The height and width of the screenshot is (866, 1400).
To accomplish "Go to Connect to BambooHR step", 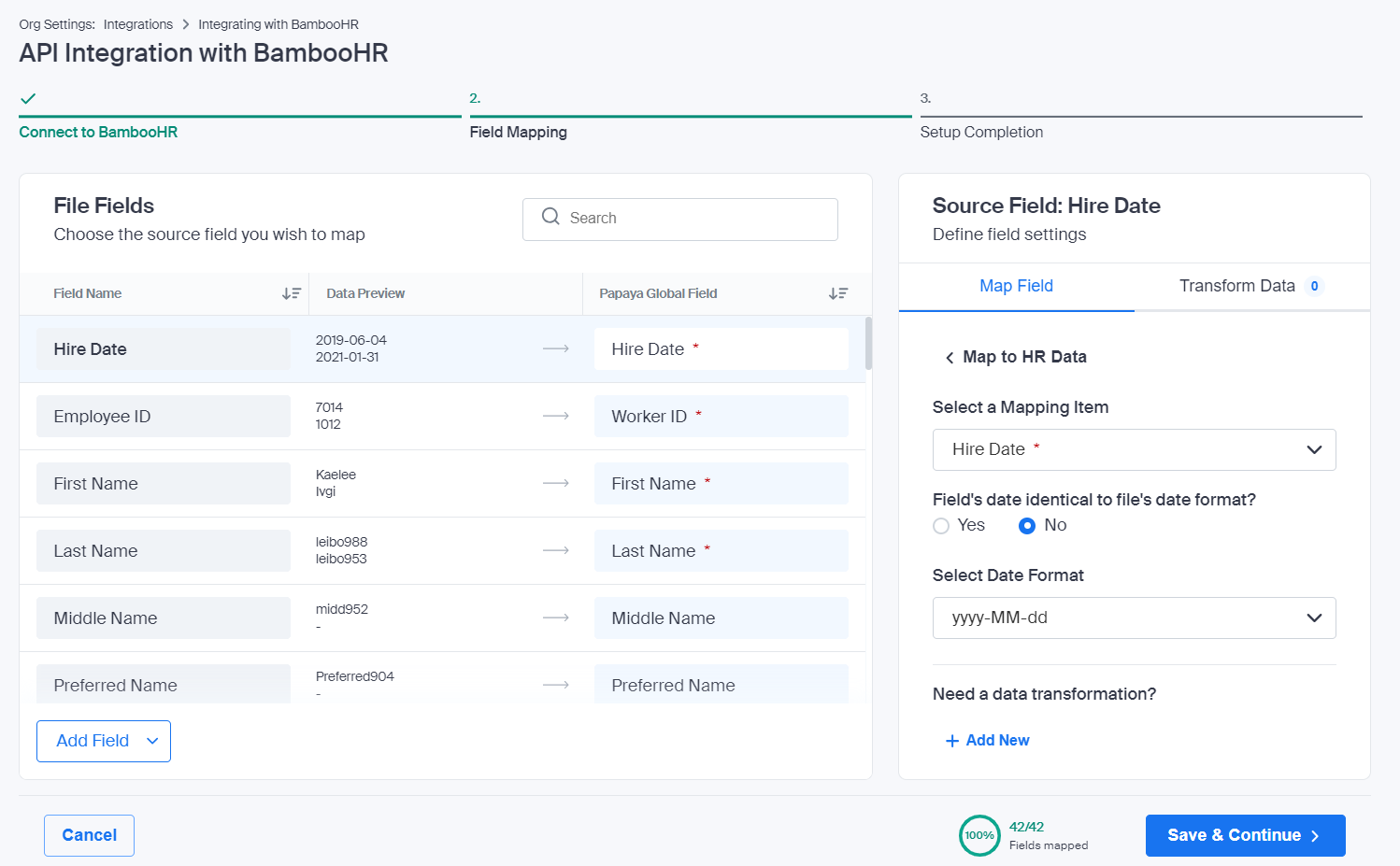I will [x=98, y=132].
